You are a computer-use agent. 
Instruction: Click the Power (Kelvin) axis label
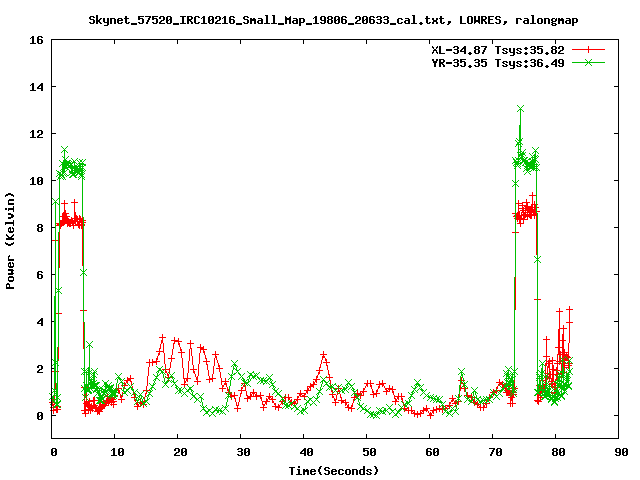point(10,241)
